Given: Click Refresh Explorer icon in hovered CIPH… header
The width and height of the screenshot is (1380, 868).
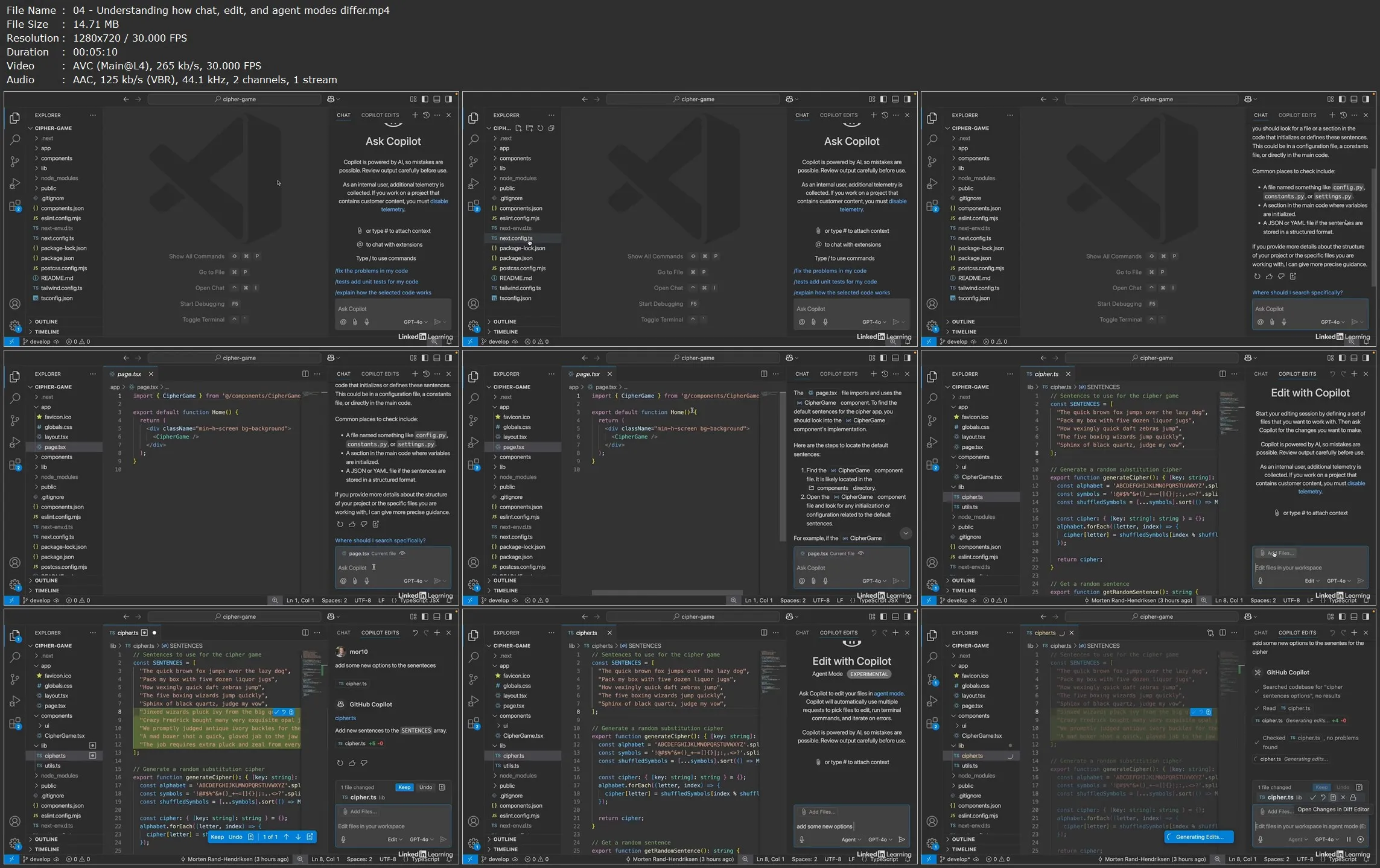Looking at the screenshot, I should [540, 128].
